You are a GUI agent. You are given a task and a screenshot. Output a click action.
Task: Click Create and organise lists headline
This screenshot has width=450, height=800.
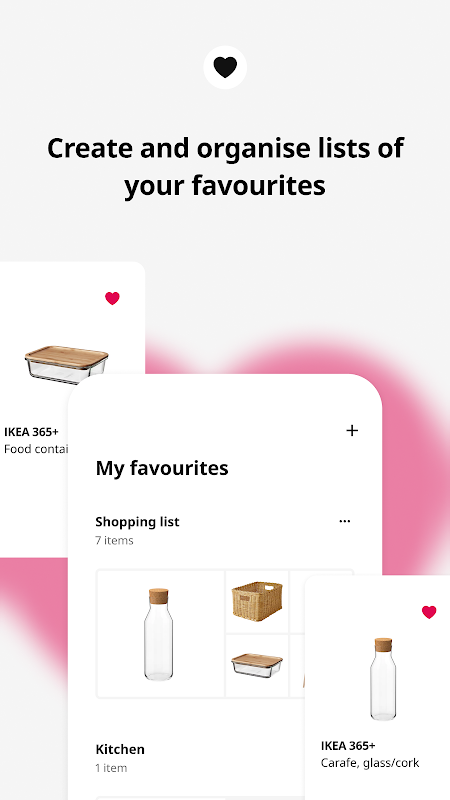point(225,166)
